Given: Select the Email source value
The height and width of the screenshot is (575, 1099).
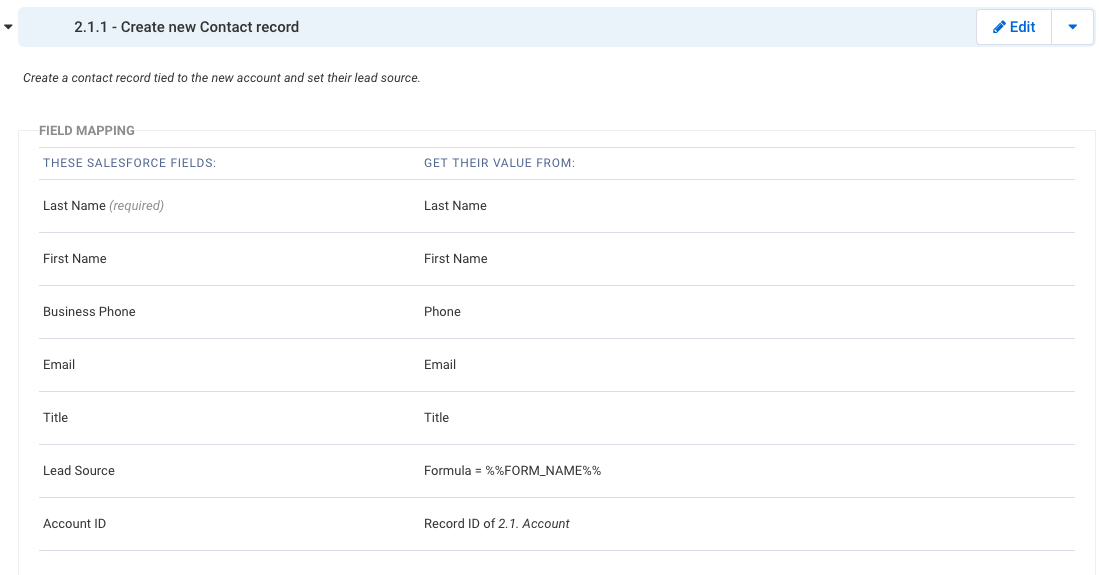Looking at the screenshot, I should click(439, 365).
